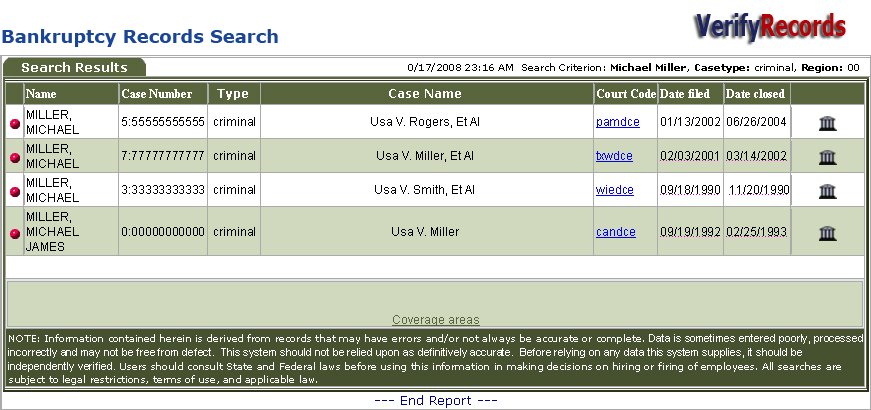
Task: Click red bullet beside case 3:33333333333
Action: 15,192
